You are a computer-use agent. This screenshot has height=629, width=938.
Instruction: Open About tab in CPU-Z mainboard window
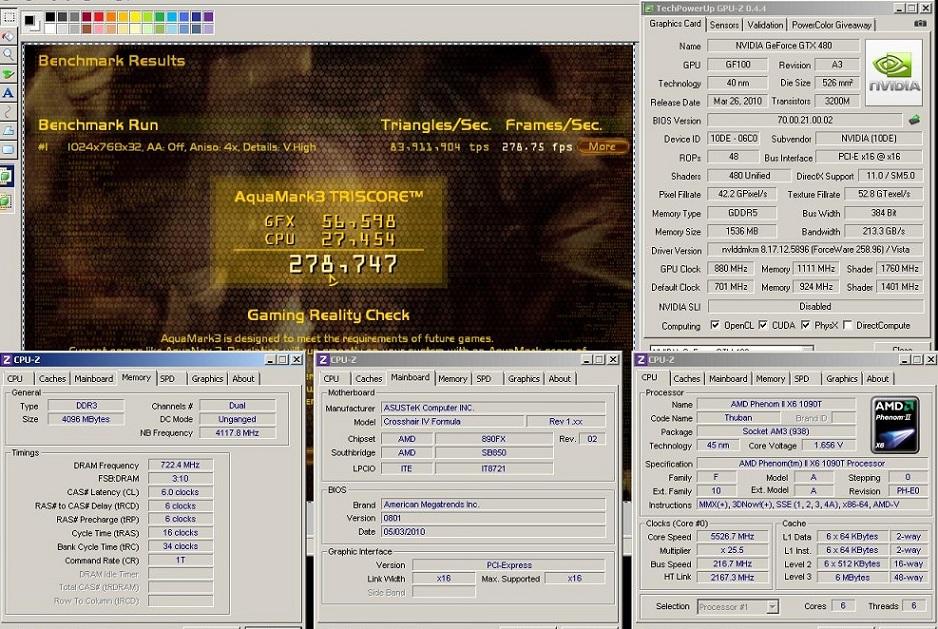pyautogui.click(x=560, y=378)
